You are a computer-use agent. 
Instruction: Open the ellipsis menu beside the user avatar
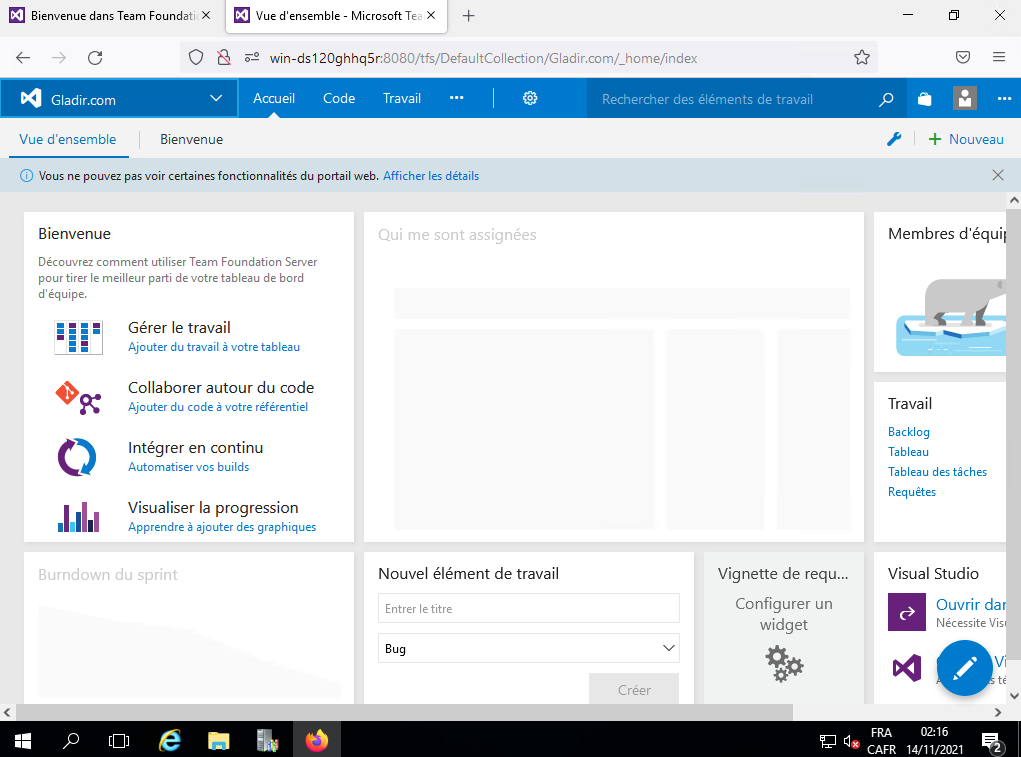(1004, 99)
